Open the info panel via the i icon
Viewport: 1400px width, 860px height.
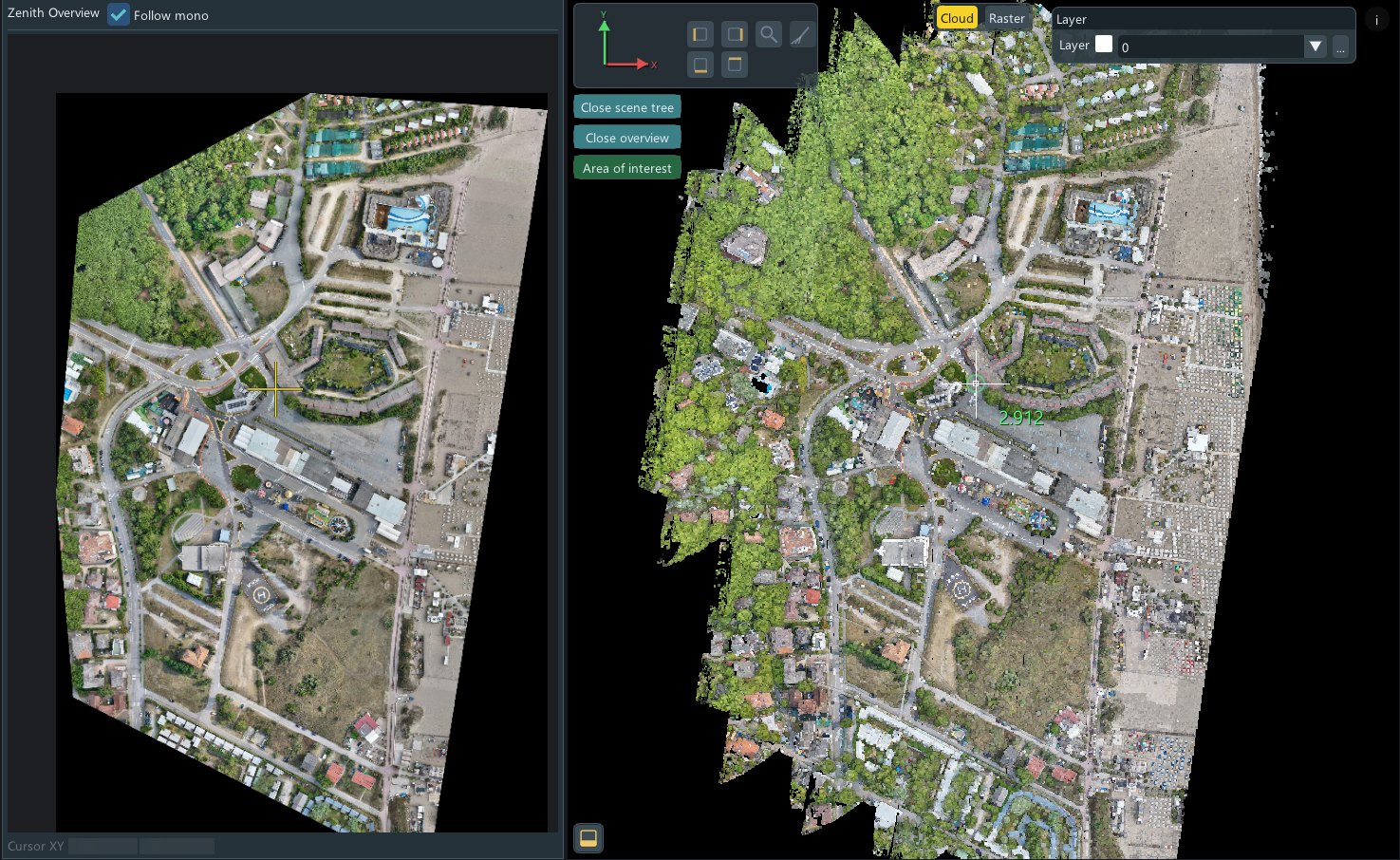[1376, 20]
